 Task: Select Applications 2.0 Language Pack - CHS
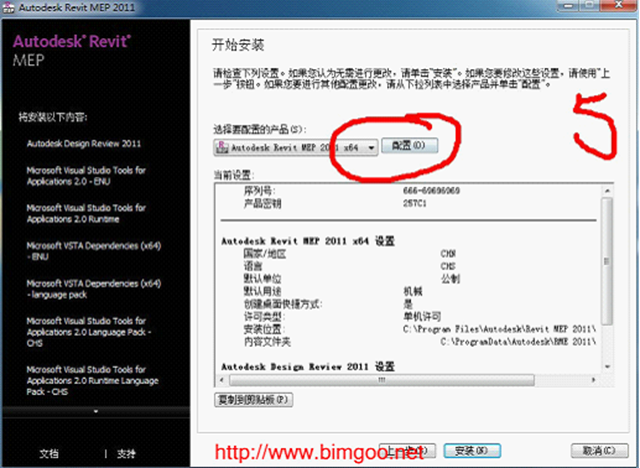click(x=89, y=332)
